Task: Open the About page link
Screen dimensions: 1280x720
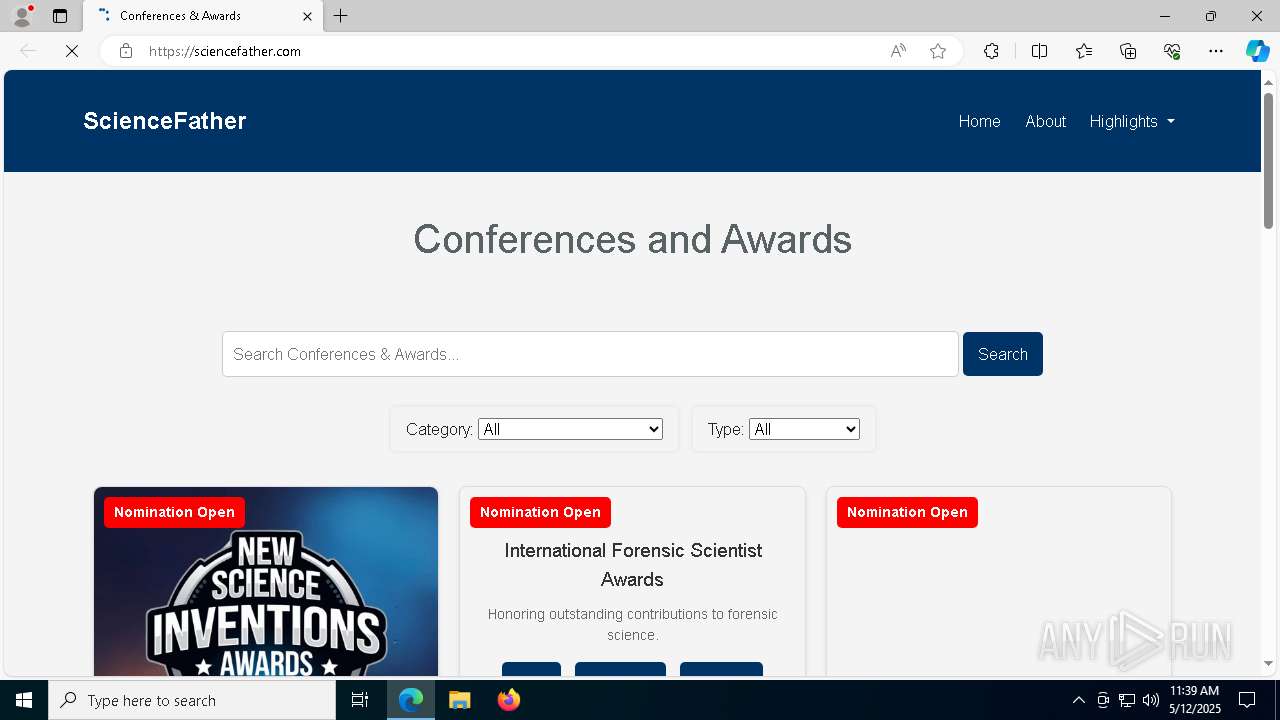Action: pos(1045,121)
